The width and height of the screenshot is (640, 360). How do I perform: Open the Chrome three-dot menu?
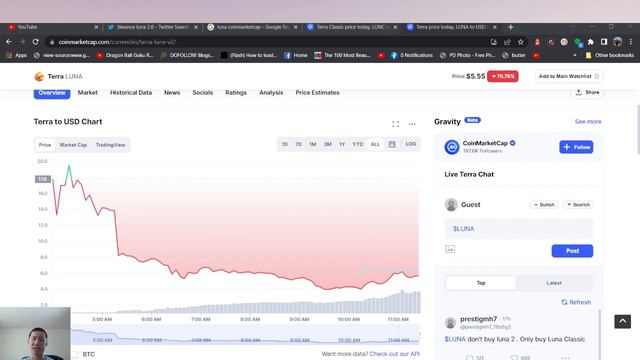pyautogui.click(x=631, y=42)
